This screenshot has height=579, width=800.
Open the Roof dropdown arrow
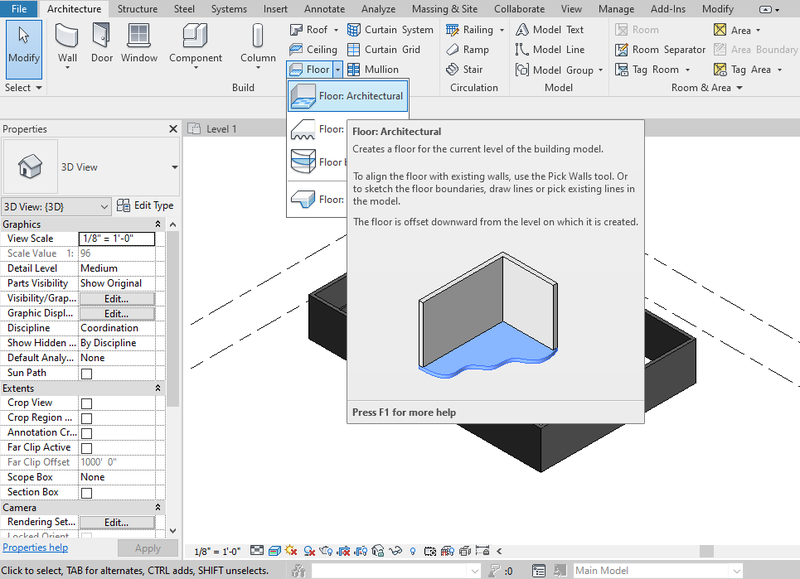336,30
